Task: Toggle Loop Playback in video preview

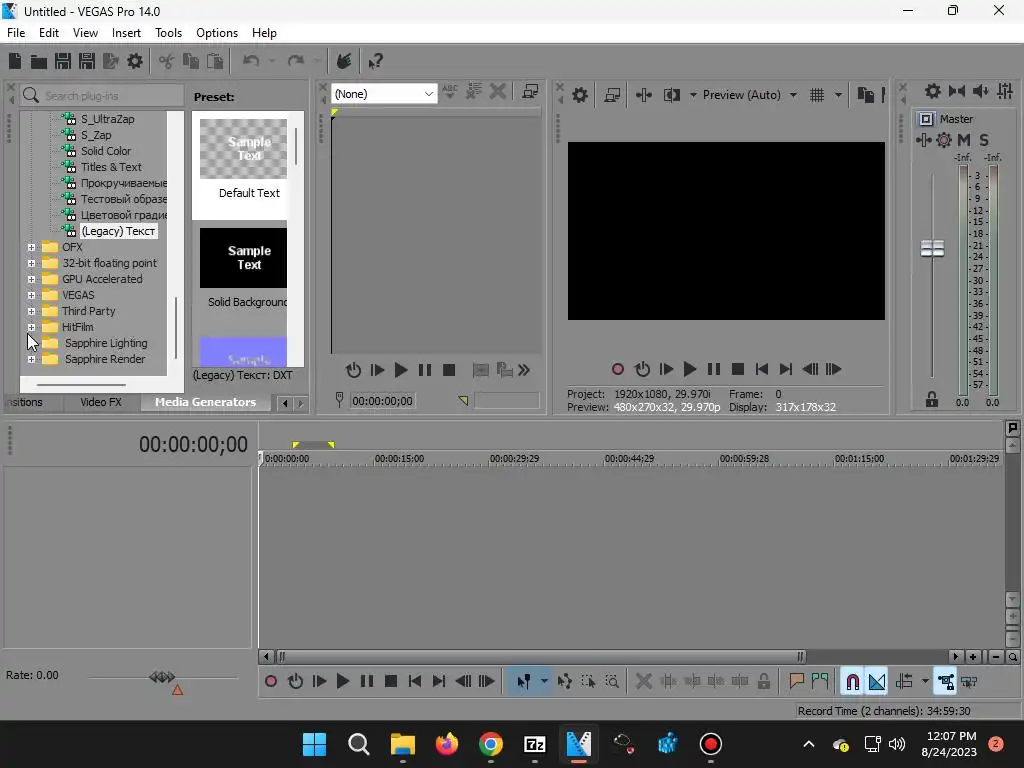Action: coord(642,370)
